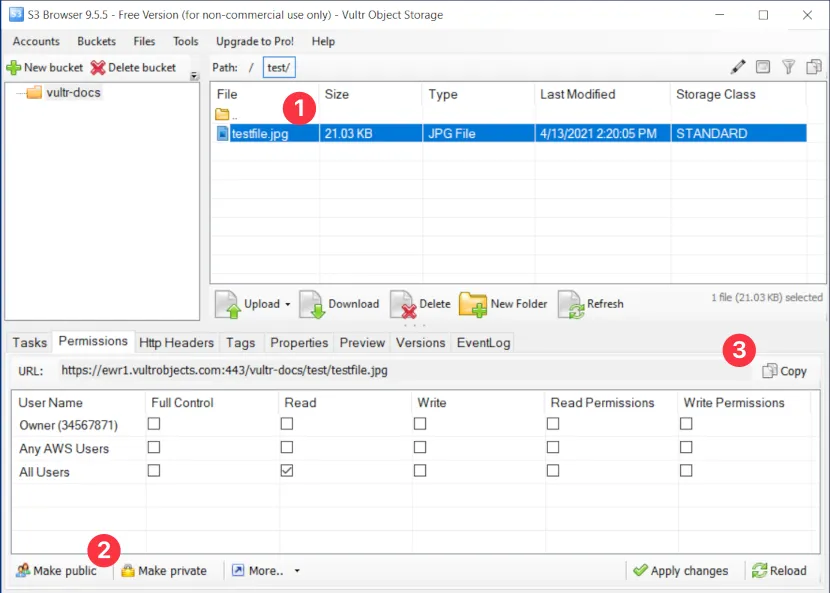Toggle Owner Write Permissions checkbox

coord(686,424)
